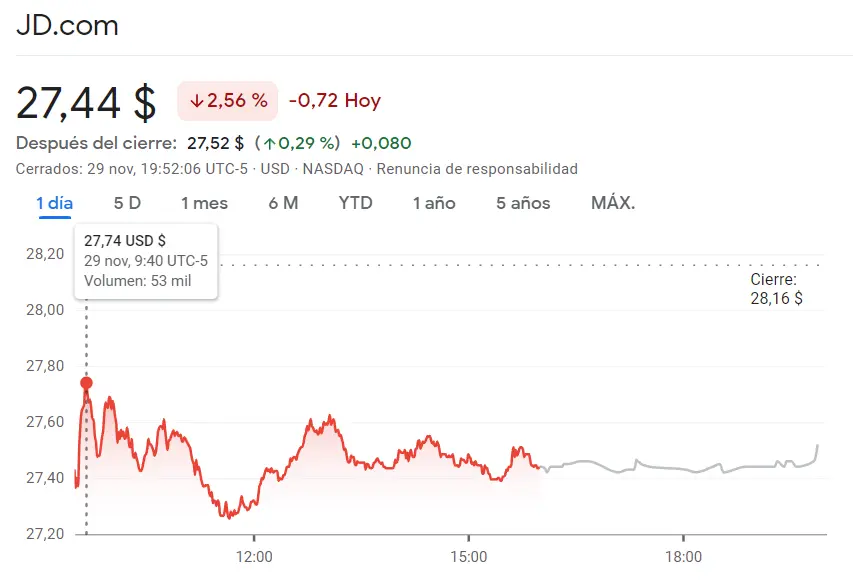This screenshot has height=583, width=853.
Task: Switch to the 5 D timeframe tab
Action: (x=127, y=203)
